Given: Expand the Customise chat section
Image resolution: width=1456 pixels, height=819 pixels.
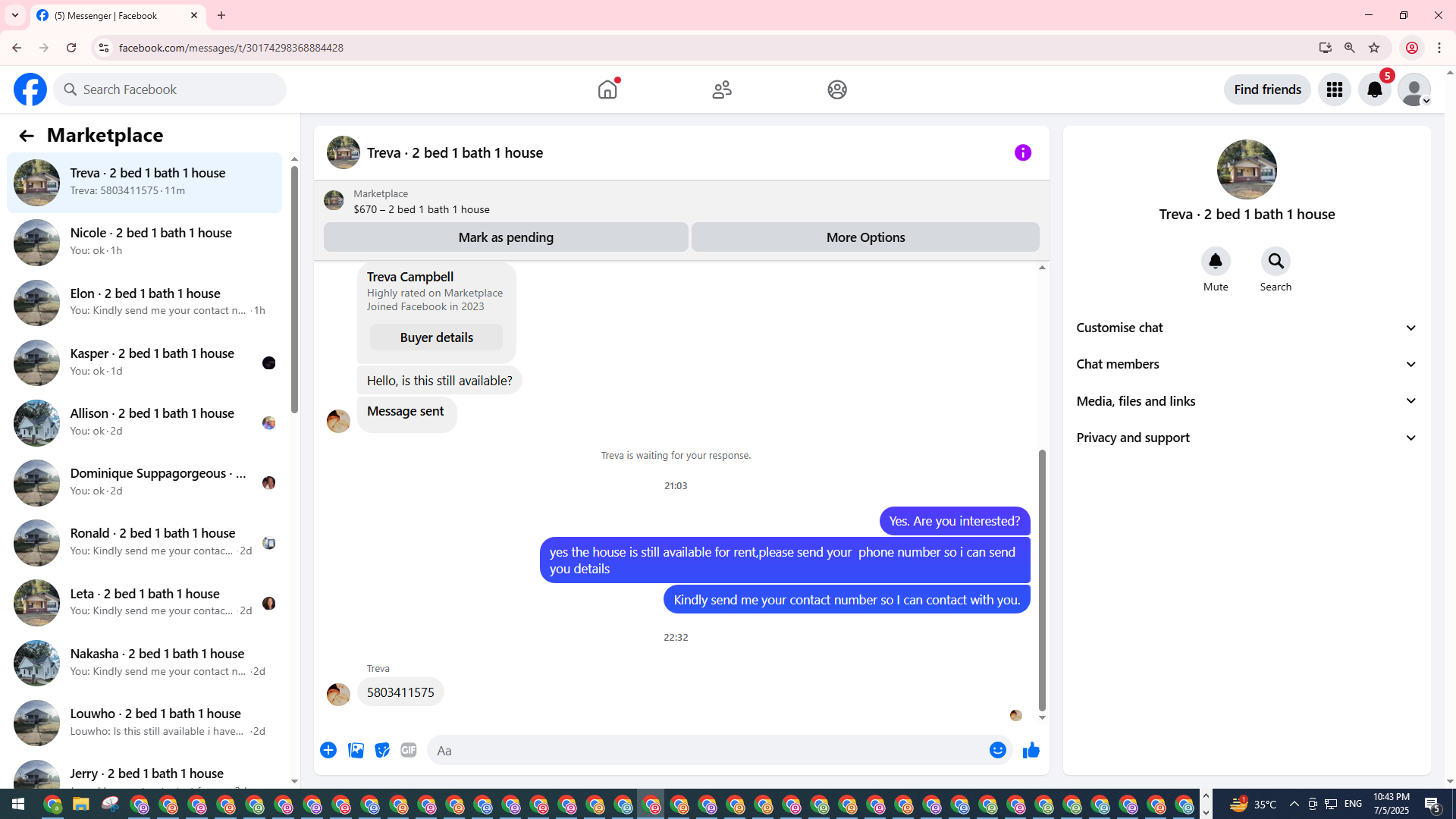Looking at the screenshot, I should point(1247,328).
